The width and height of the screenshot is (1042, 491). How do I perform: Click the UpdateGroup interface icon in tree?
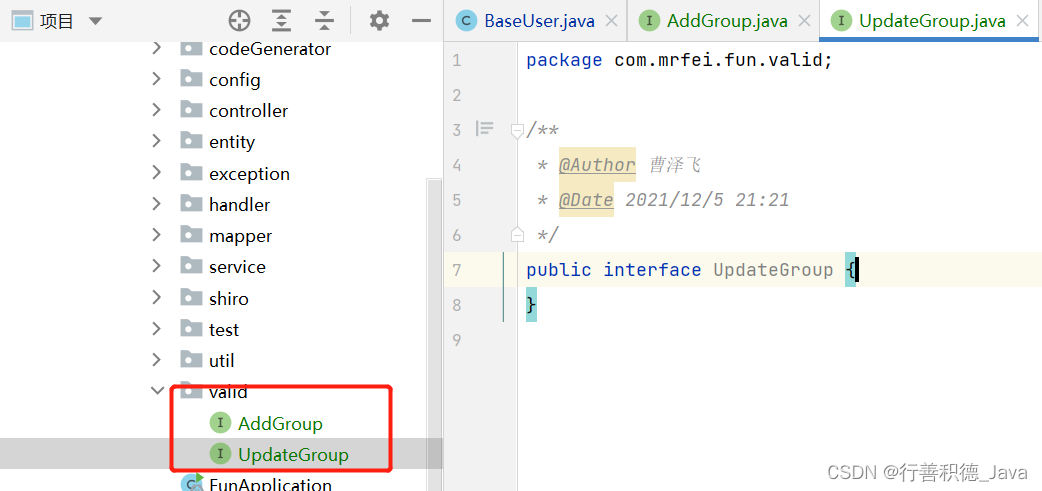pos(220,454)
